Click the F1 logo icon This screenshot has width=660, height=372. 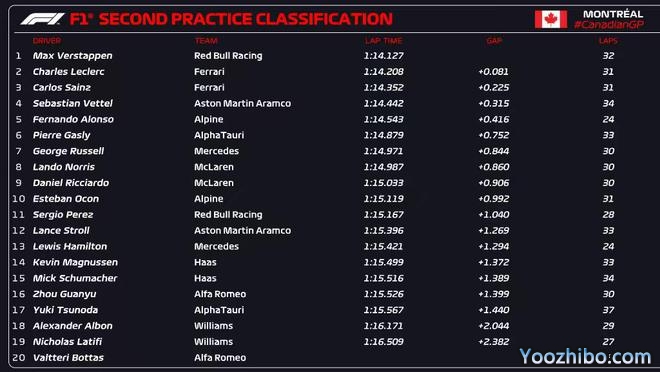[43, 19]
